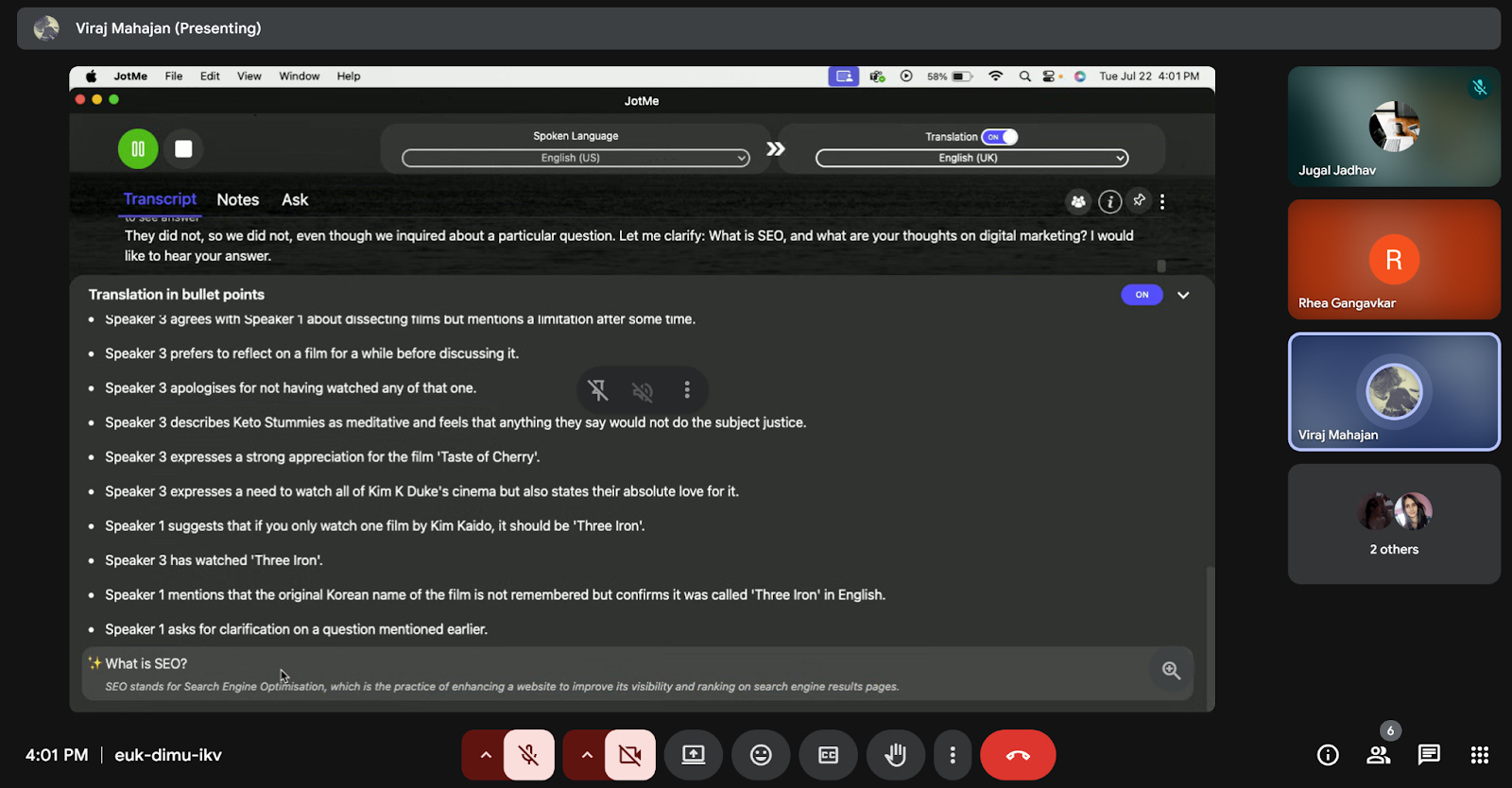
Task: Pin the JotMe window
Action: (1140, 200)
